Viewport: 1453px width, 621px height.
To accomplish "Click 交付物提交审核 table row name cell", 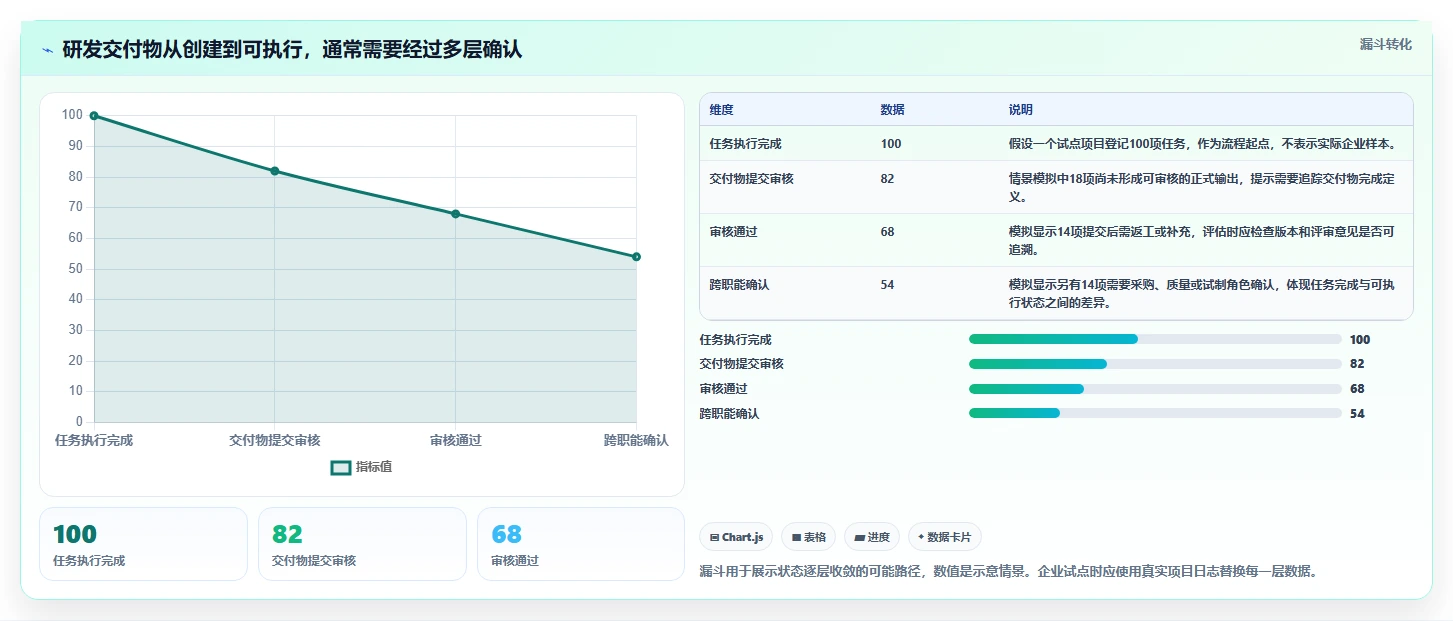I will (x=751, y=179).
